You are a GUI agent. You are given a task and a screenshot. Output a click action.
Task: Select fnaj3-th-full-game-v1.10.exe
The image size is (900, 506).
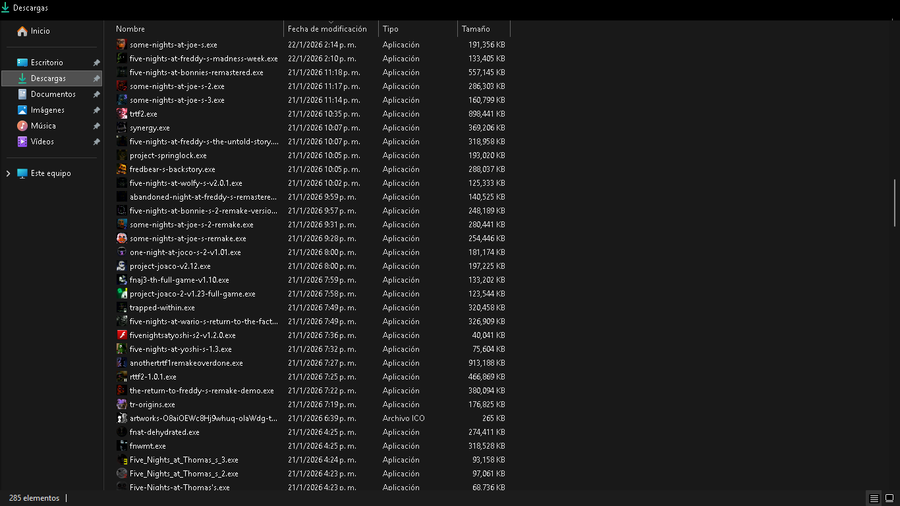pos(180,280)
